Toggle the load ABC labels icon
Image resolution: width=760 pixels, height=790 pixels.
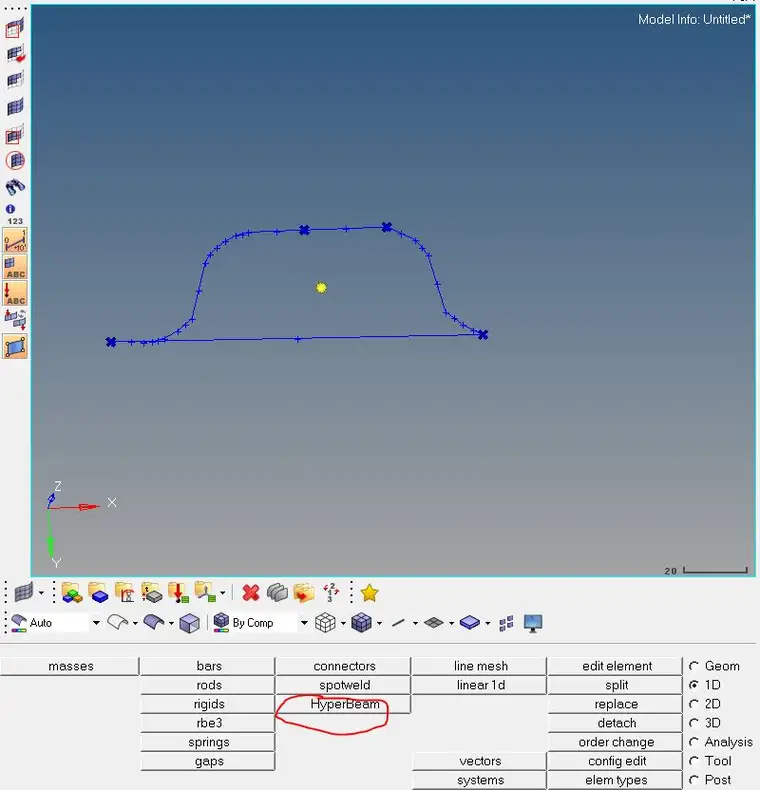15,294
